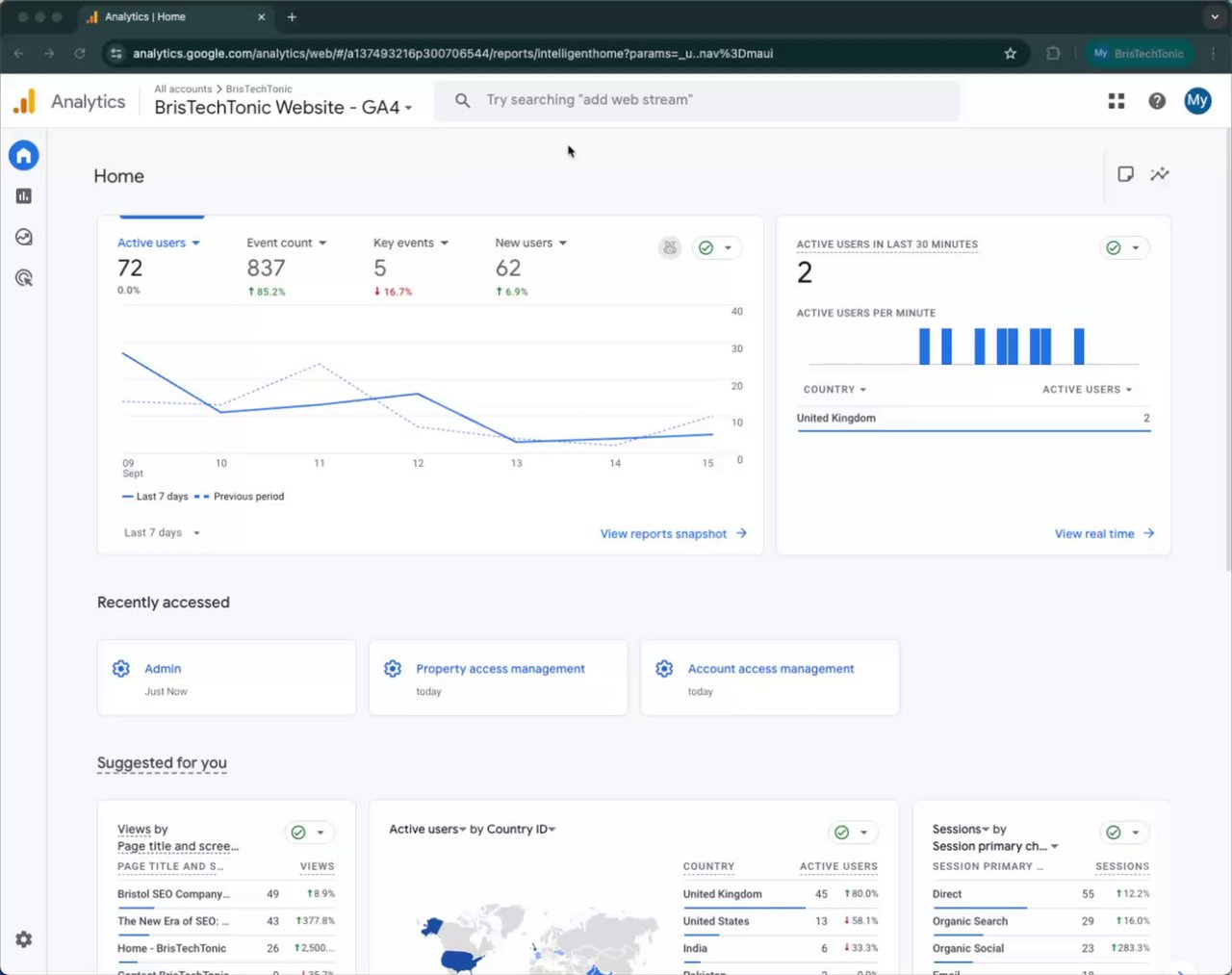Click the customize Home card icon
The width and height of the screenshot is (1232, 975).
1125,174
